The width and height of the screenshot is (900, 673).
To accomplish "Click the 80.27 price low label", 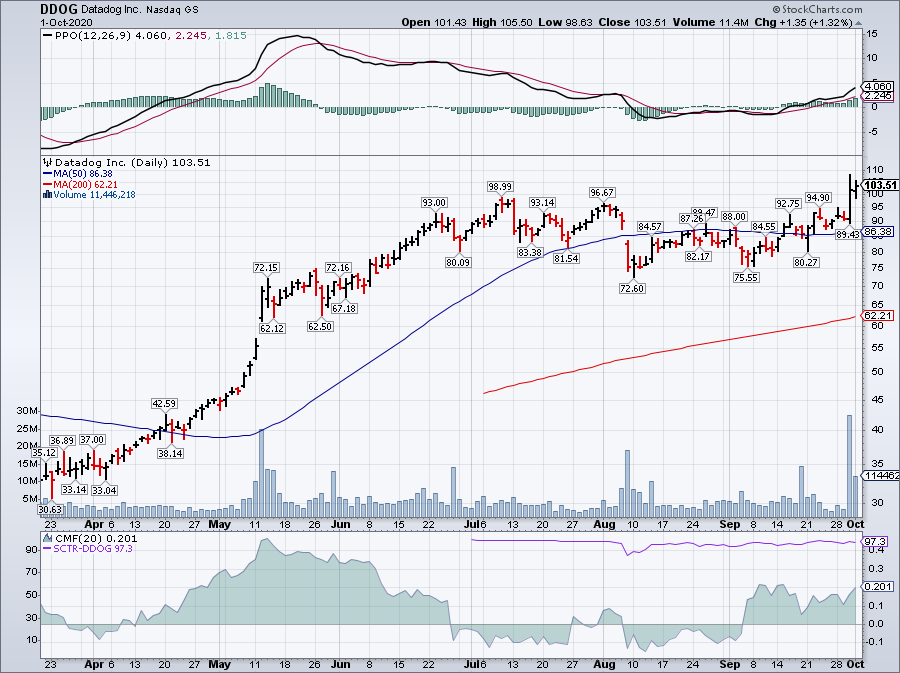I will (806, 263).
